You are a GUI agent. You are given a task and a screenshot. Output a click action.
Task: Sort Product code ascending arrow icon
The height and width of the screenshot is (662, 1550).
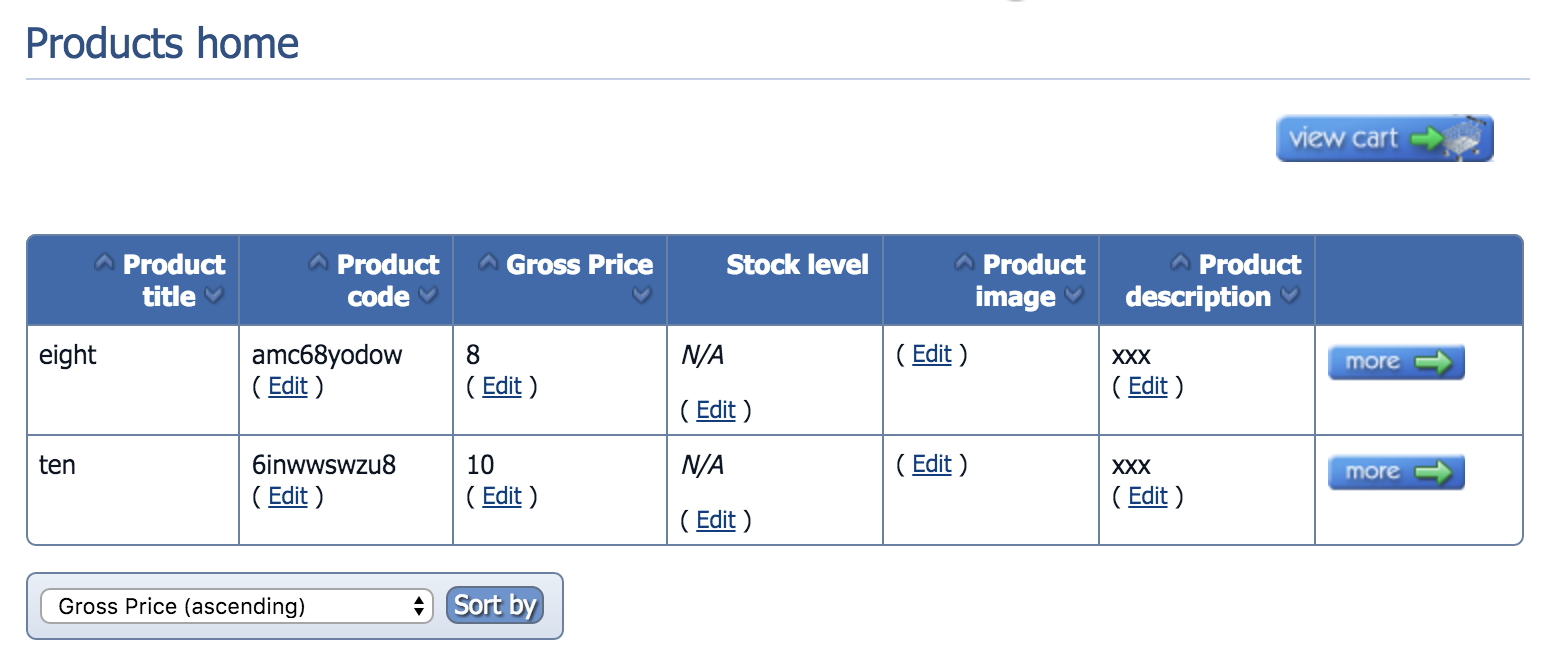tap(318, 264)
